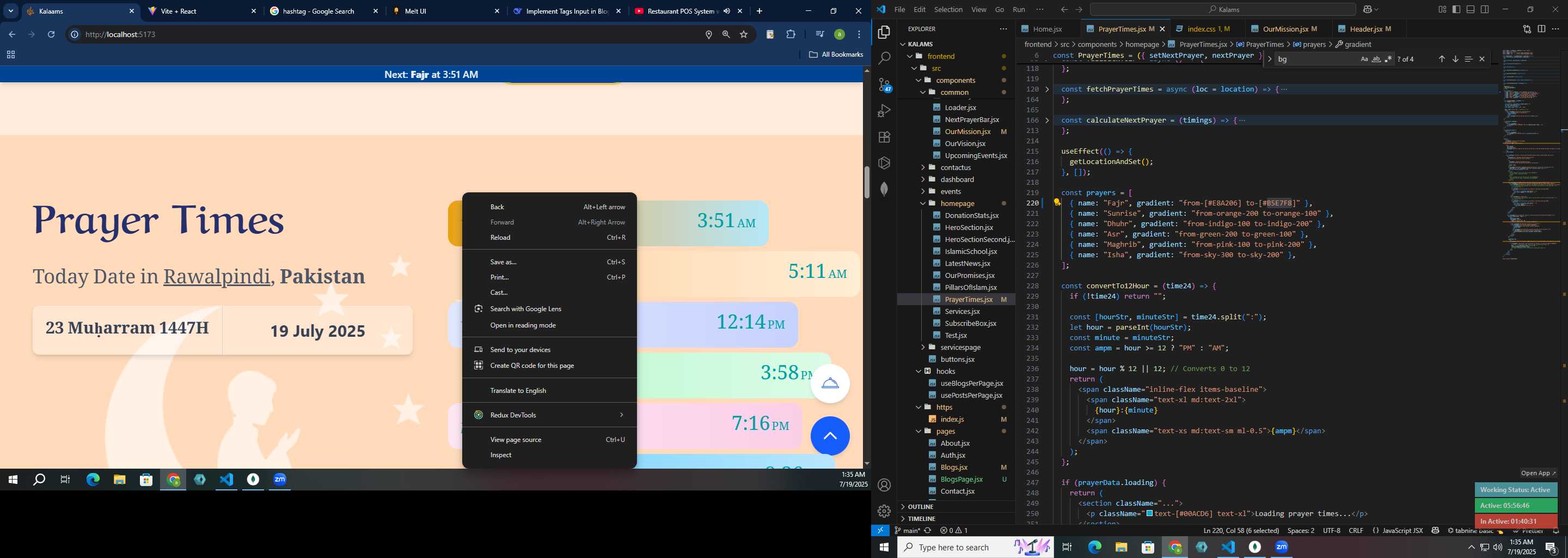Open the Chrome extensions puzzle icon
The height and width of the screenshot is (558, 1568).
click(791, 35)
